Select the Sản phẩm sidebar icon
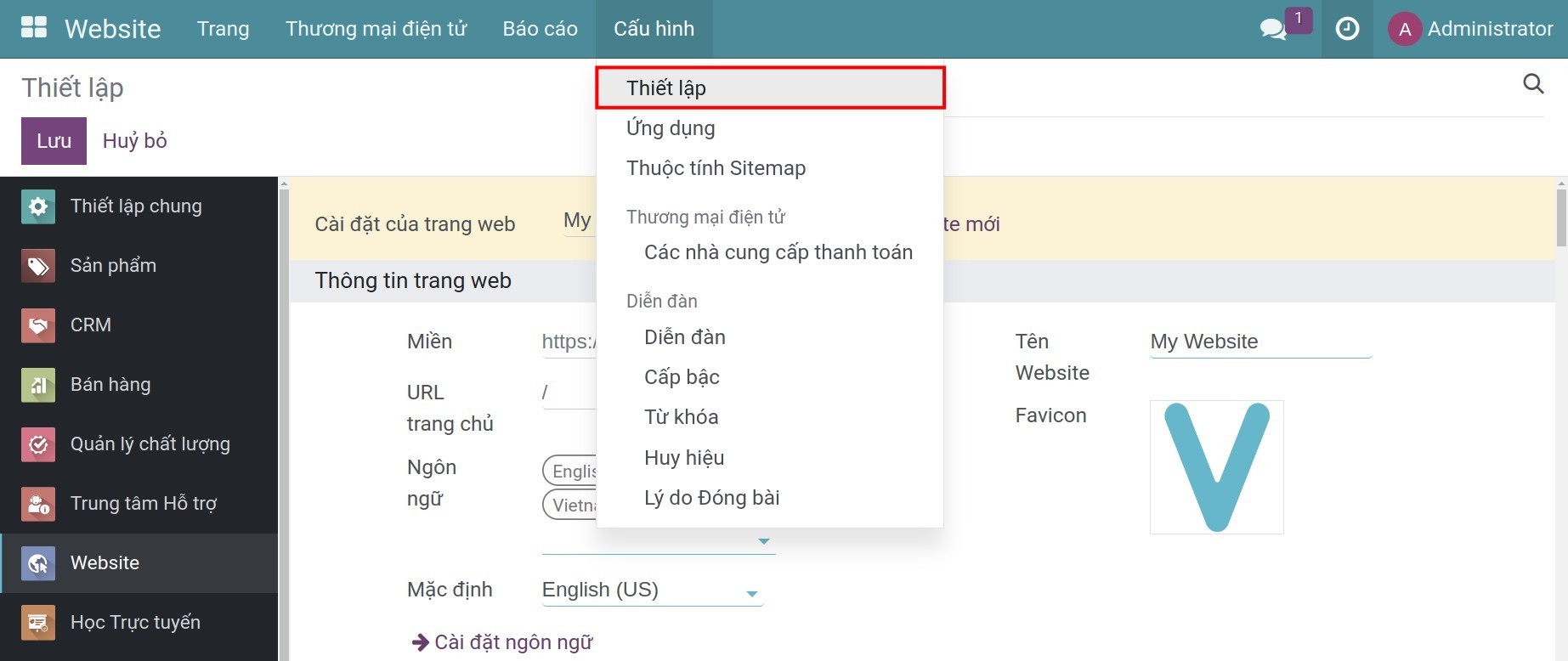Image resolution: width=1568 pixels, height=661 pixels. pos(38,266)
